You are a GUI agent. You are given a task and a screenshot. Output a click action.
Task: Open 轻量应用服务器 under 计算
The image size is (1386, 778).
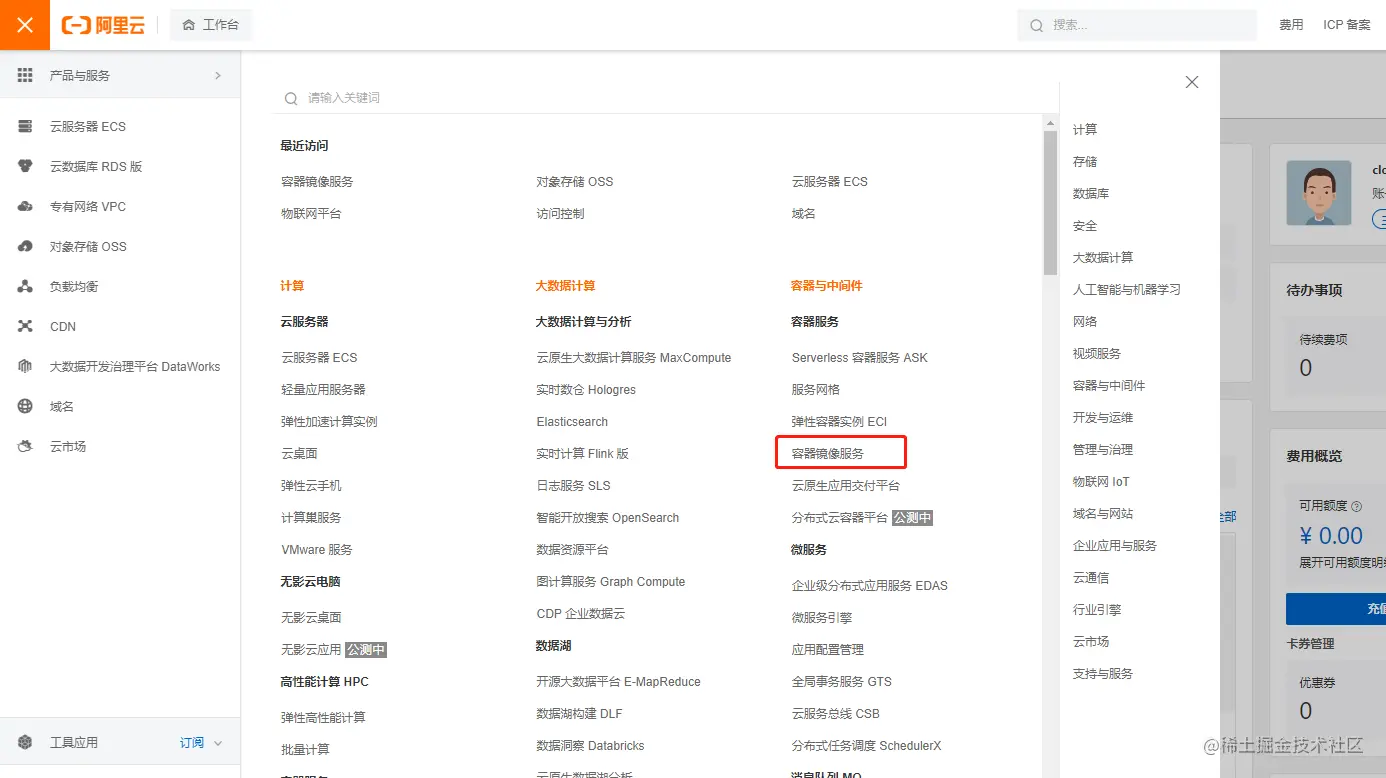(x=323, y=390)
